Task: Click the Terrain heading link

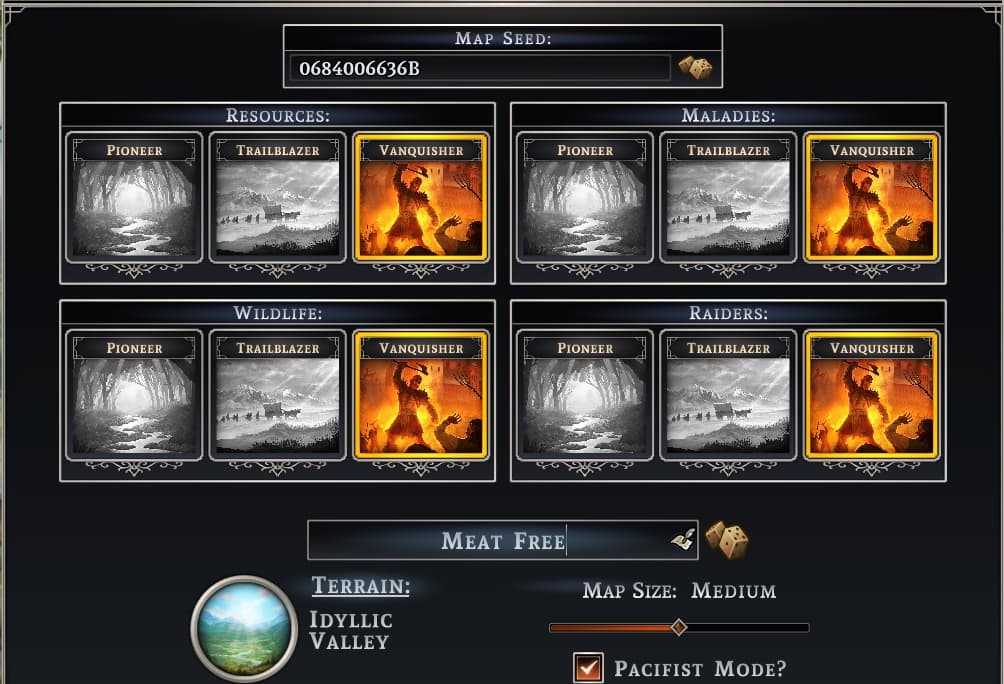Action: click(x=361, y=585)
